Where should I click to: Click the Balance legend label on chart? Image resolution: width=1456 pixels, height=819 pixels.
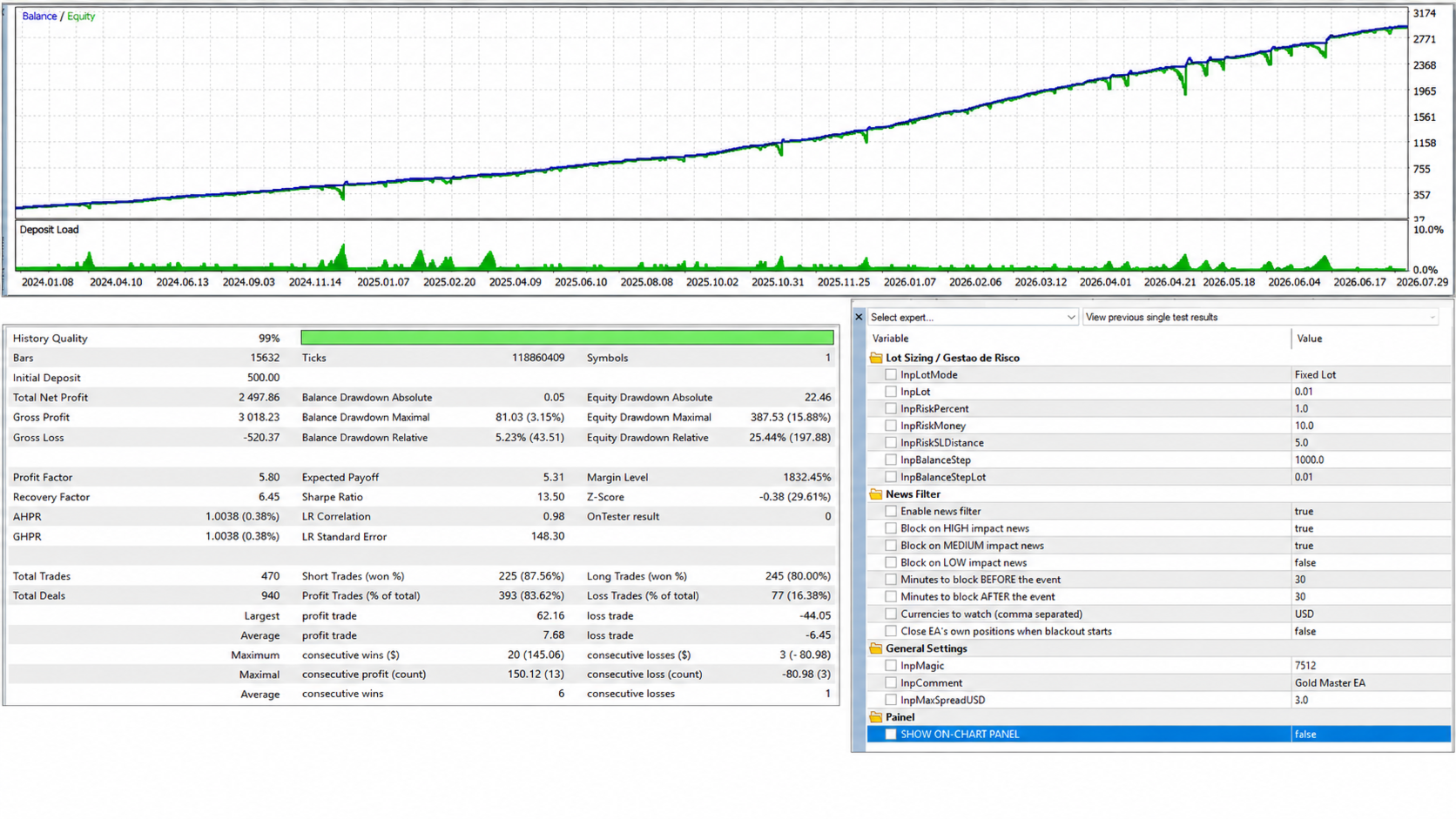[x=39, y=17]
